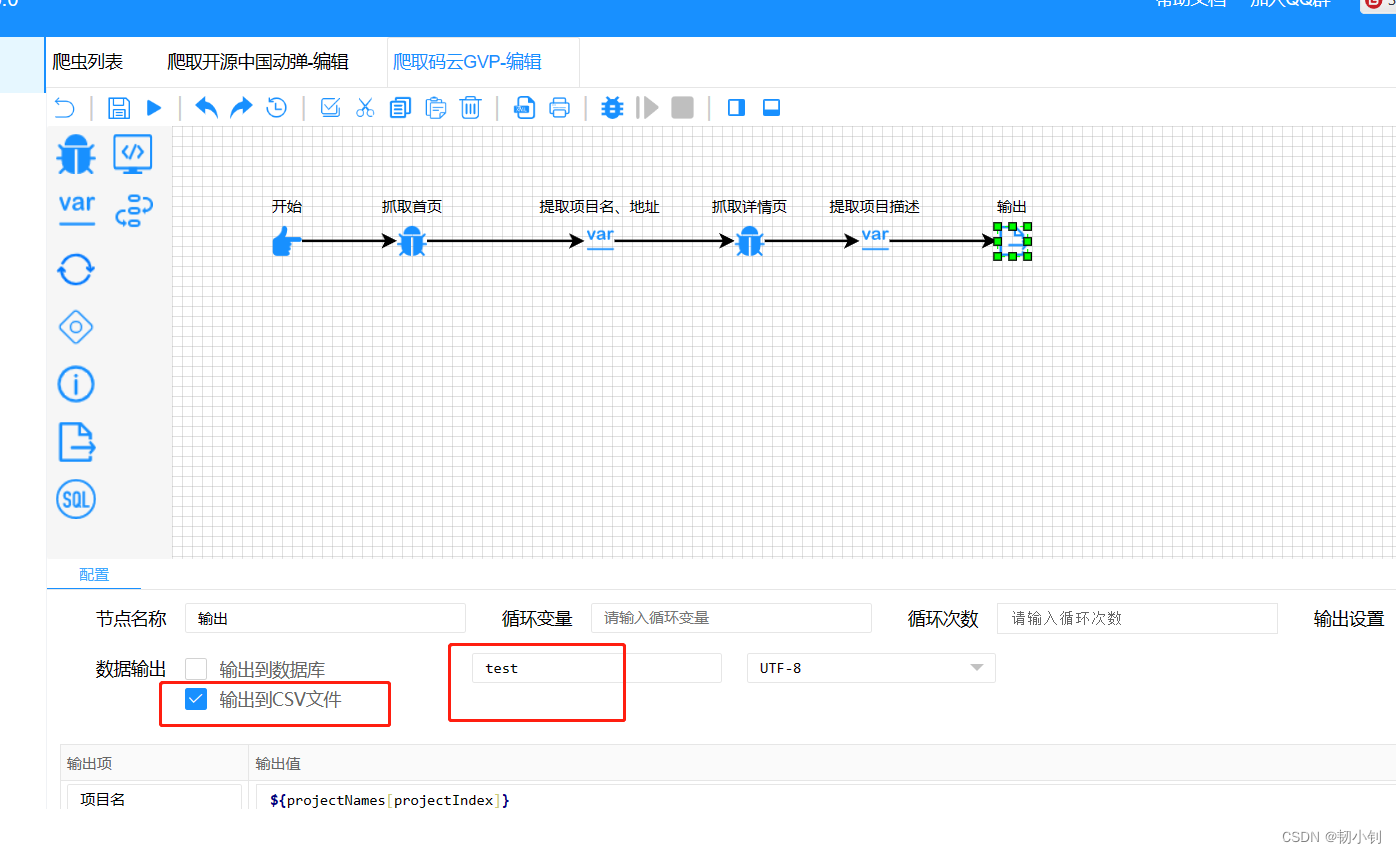Dock the config panel to the bottom
This screenshot has width=1396, height=854.
pos(771,108)
